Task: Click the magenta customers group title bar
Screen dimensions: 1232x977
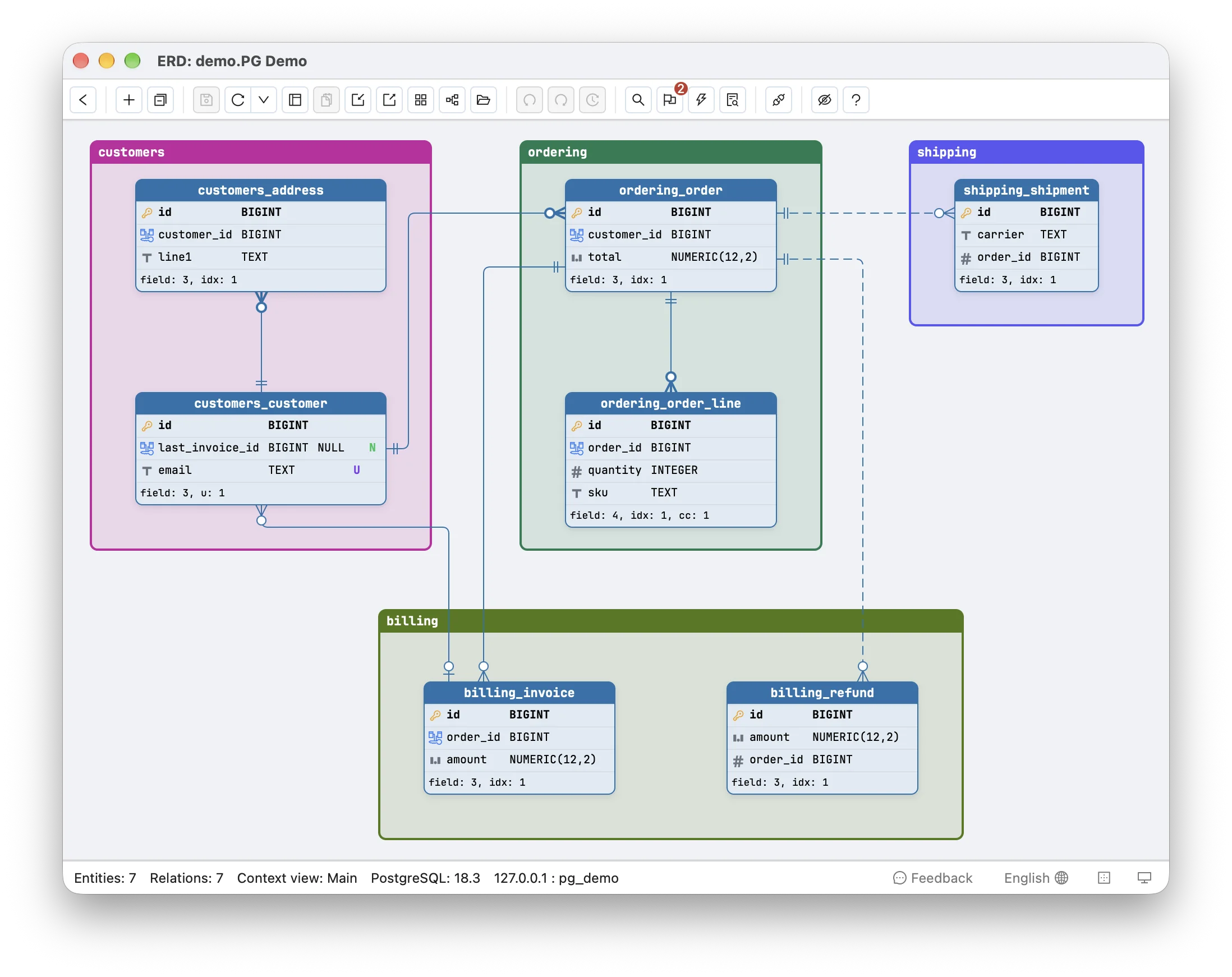Action: click(x=260, y=152)
